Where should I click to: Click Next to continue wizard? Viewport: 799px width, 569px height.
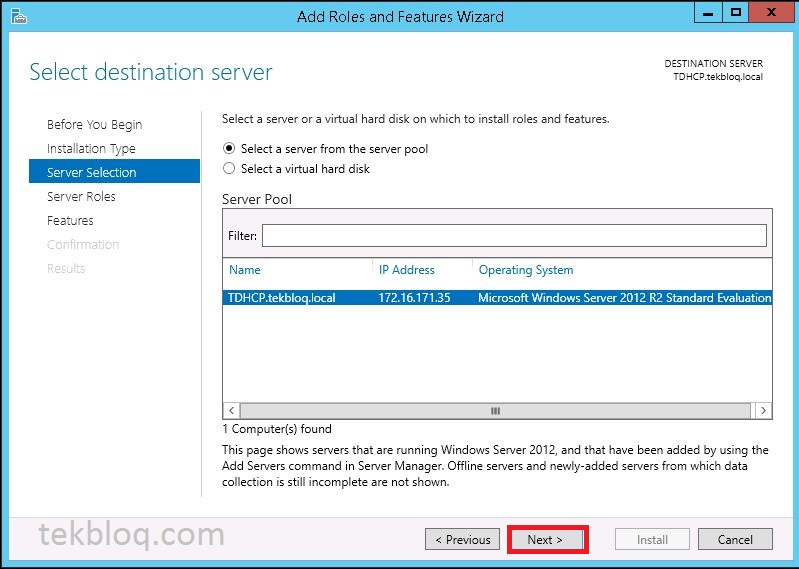pos(547,539)
